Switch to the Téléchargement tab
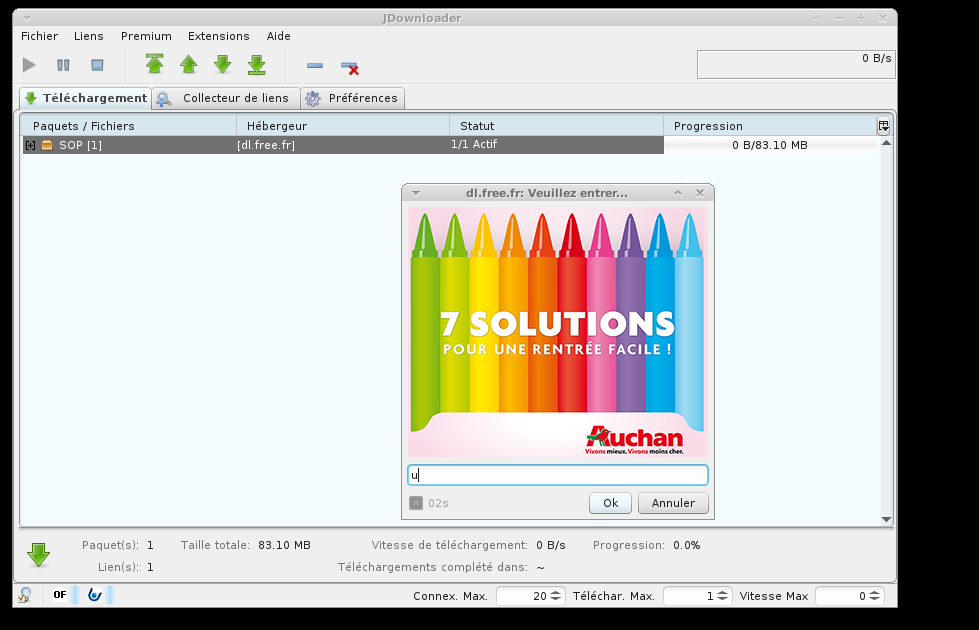The width and height of the screenshot is (979, 630). coord(86,98)
